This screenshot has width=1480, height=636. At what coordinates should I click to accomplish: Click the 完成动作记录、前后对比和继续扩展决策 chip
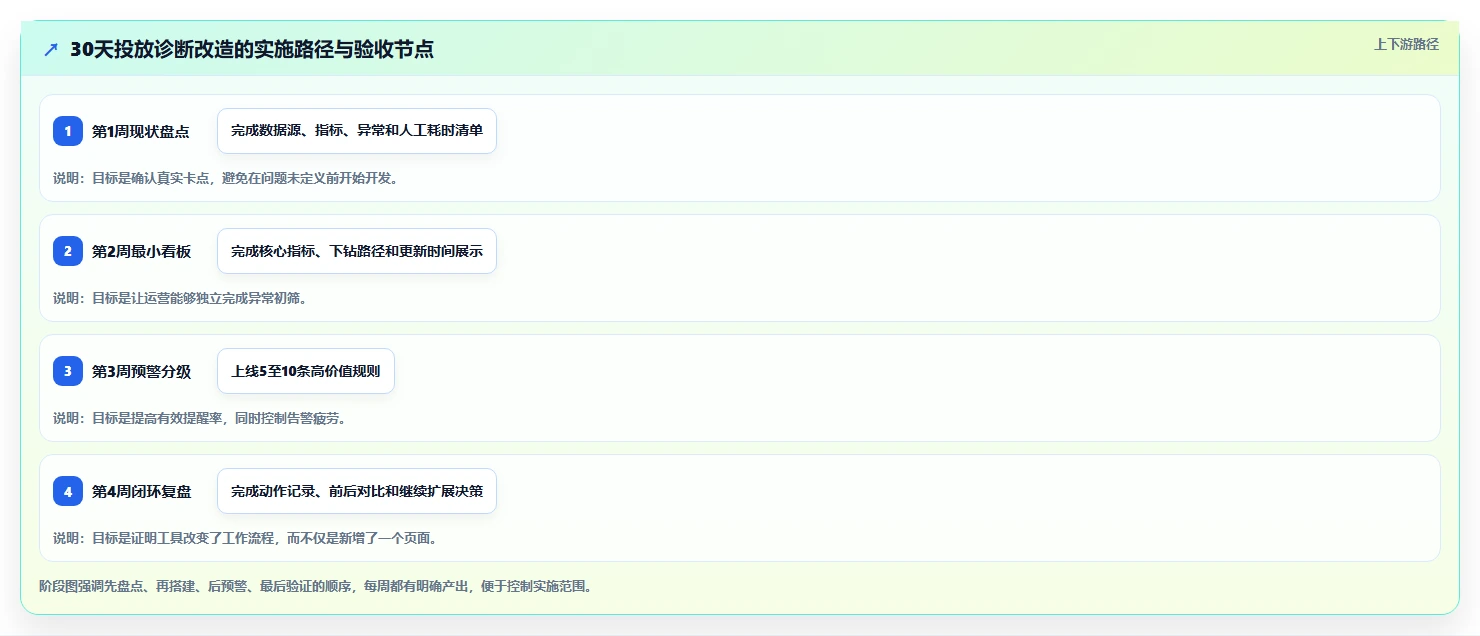357,491
